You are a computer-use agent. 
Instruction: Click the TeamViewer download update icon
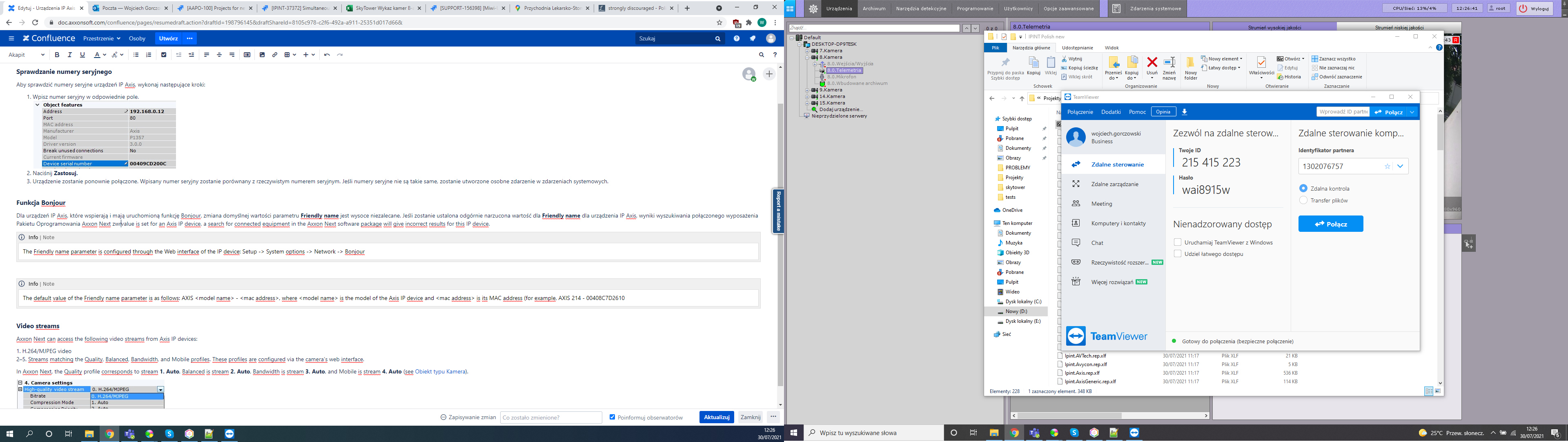(x=1184, y=112)
